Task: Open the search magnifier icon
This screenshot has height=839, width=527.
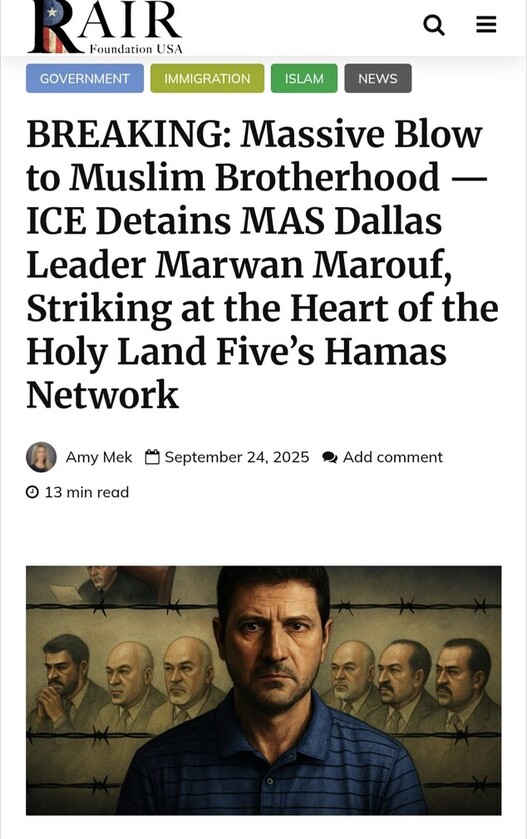Action: click(x=434, y=25)
